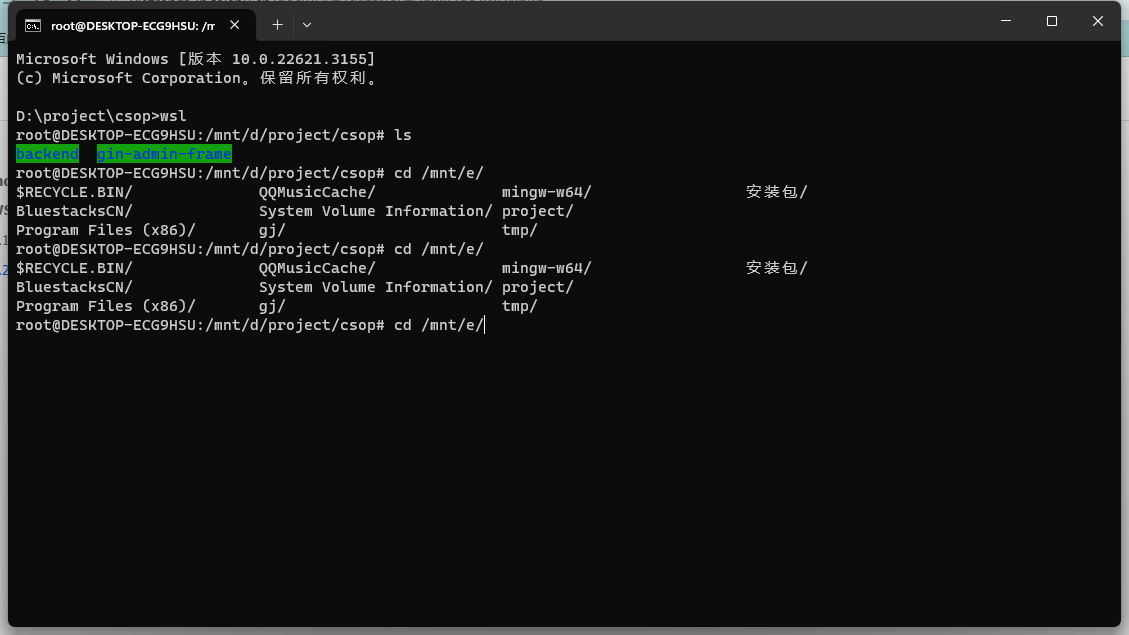Close the root@DESKTOP-ECG9HSU tab
This screenshot has height=635, width=1129.
pos(235,25)
